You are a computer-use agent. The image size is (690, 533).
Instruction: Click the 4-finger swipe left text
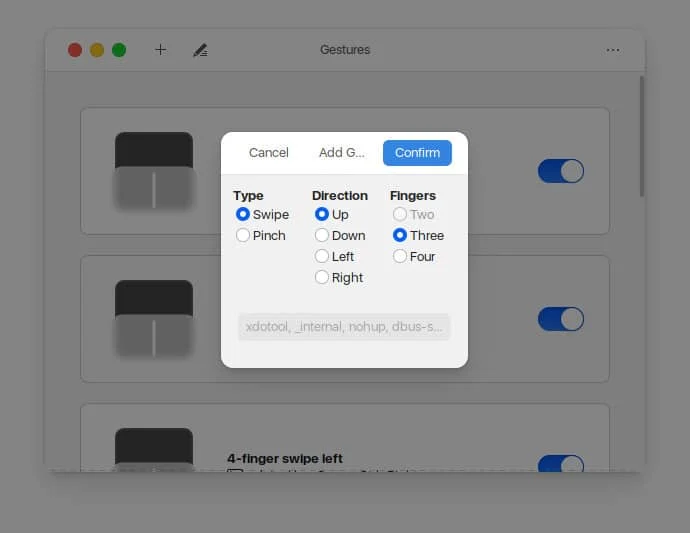pyautogui.click(x=285, y=459)
